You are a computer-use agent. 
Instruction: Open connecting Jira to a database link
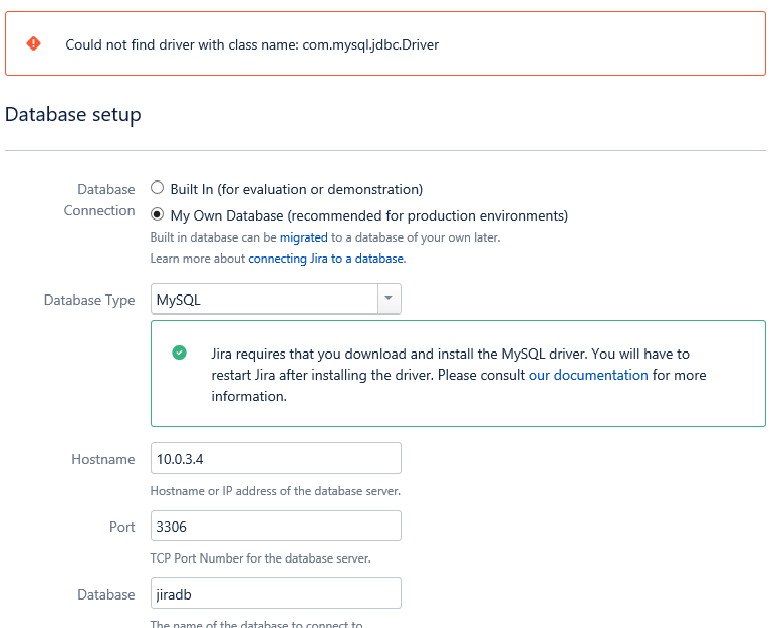point(326,259)
